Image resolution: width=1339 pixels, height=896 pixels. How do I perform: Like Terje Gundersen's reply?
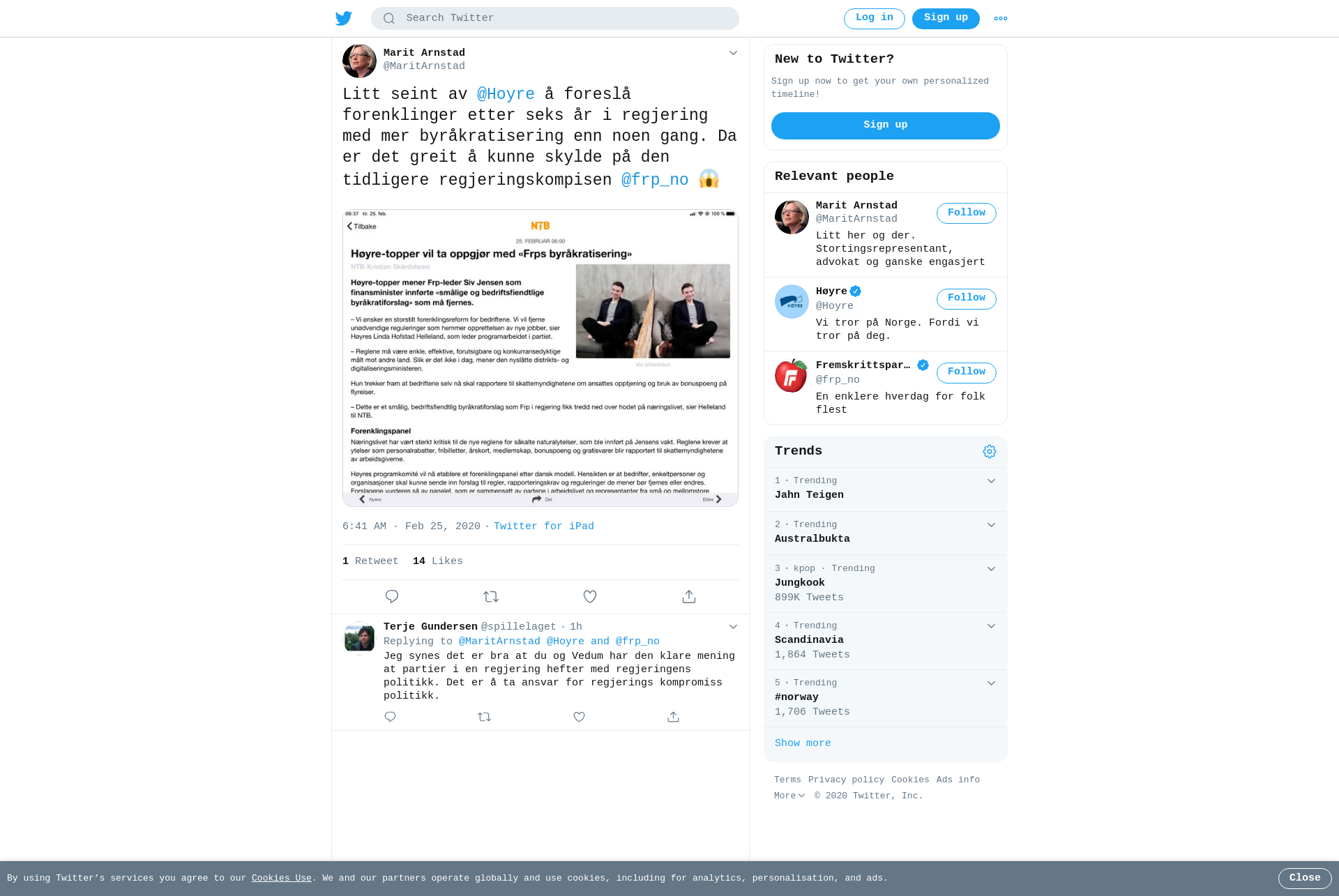(579, 717)
